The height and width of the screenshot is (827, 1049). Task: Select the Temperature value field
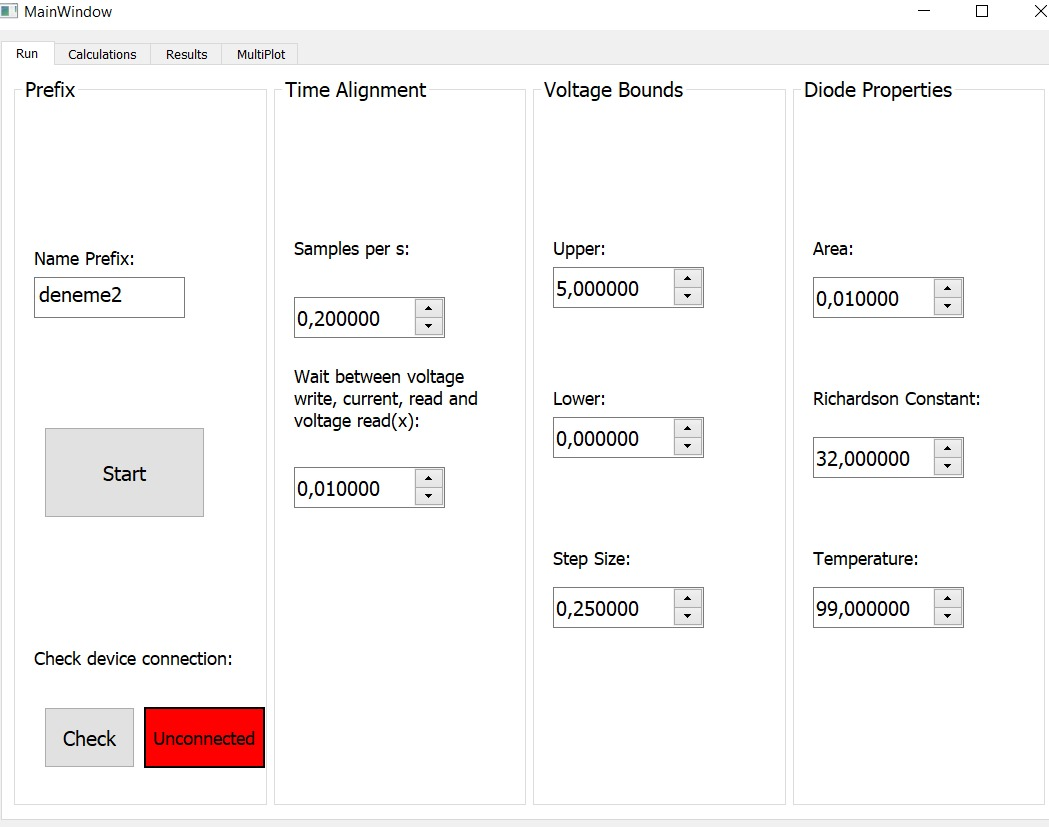tap(872, 608)
